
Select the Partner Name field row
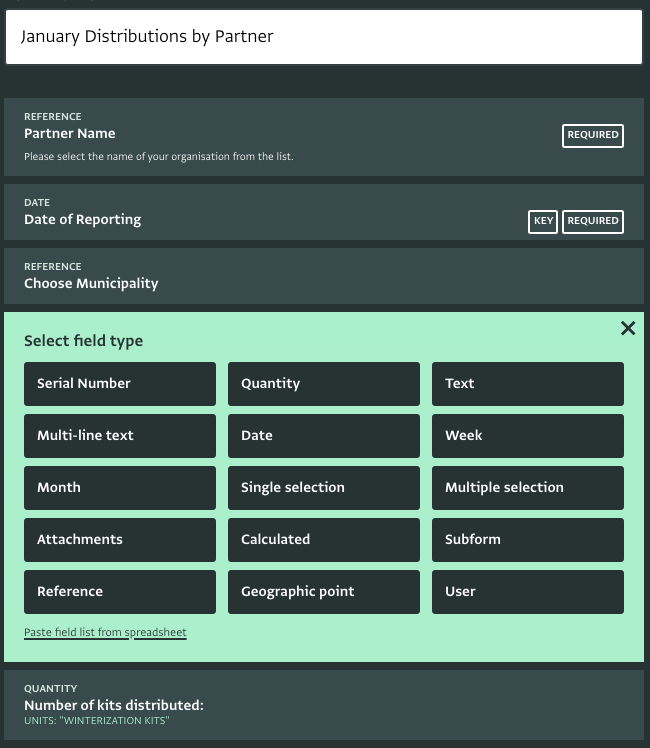[324, 137]
